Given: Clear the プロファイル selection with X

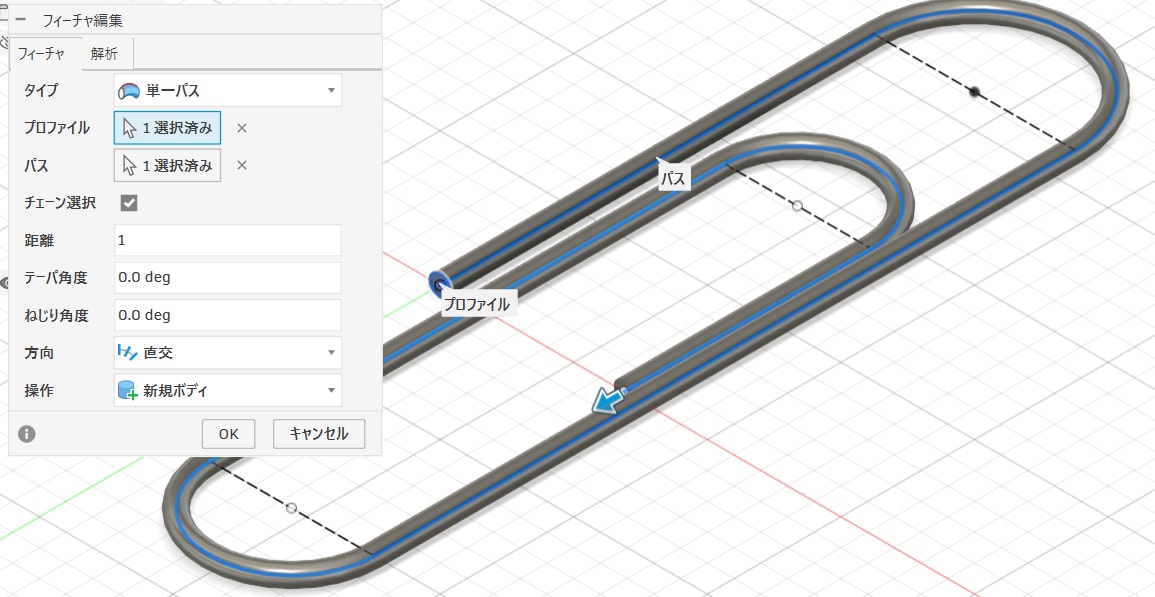Looking at the screenshot, I should 242,128.
